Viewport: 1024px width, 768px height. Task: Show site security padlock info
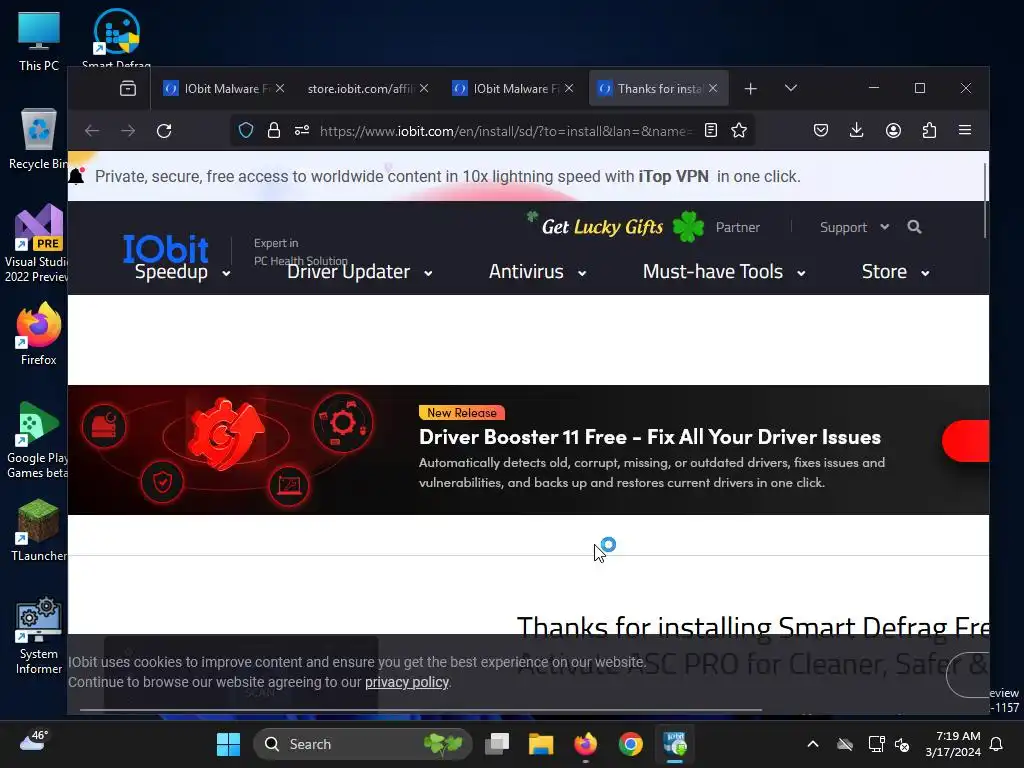(274, 131)
